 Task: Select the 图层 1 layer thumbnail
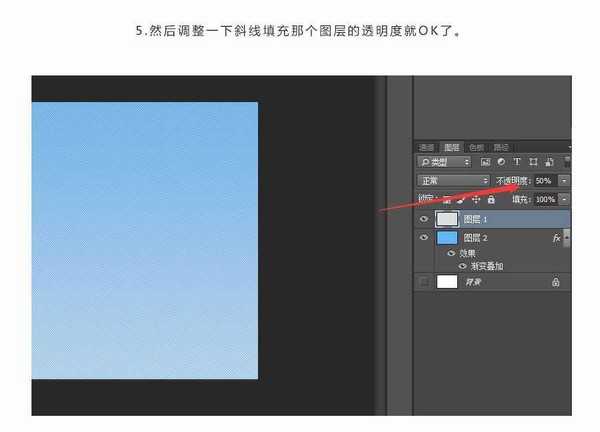pos(447,219)
